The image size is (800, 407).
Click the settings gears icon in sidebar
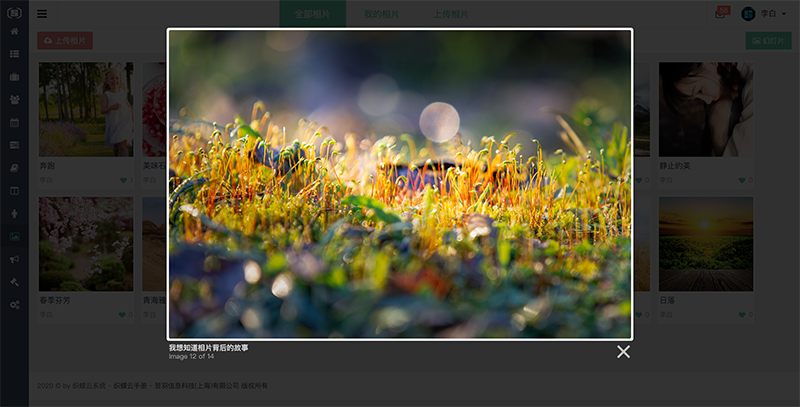(14, 305)
